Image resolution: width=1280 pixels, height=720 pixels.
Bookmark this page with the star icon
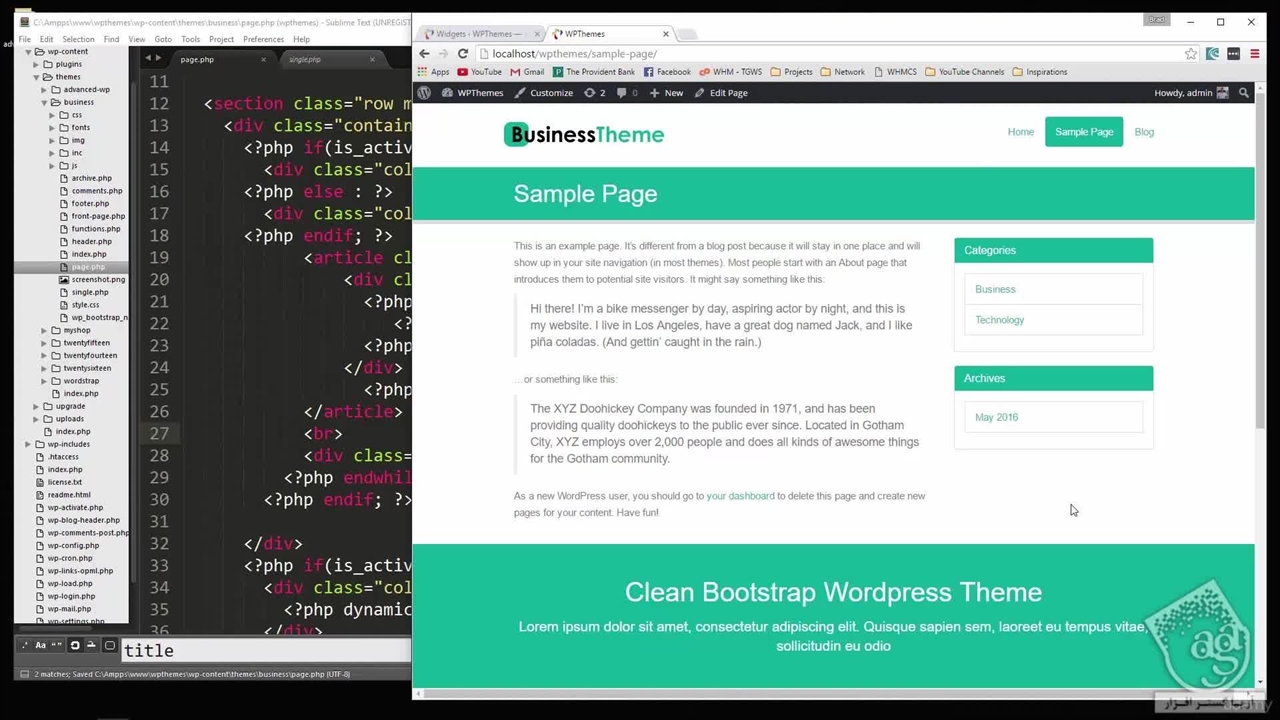click(1190, 54)
